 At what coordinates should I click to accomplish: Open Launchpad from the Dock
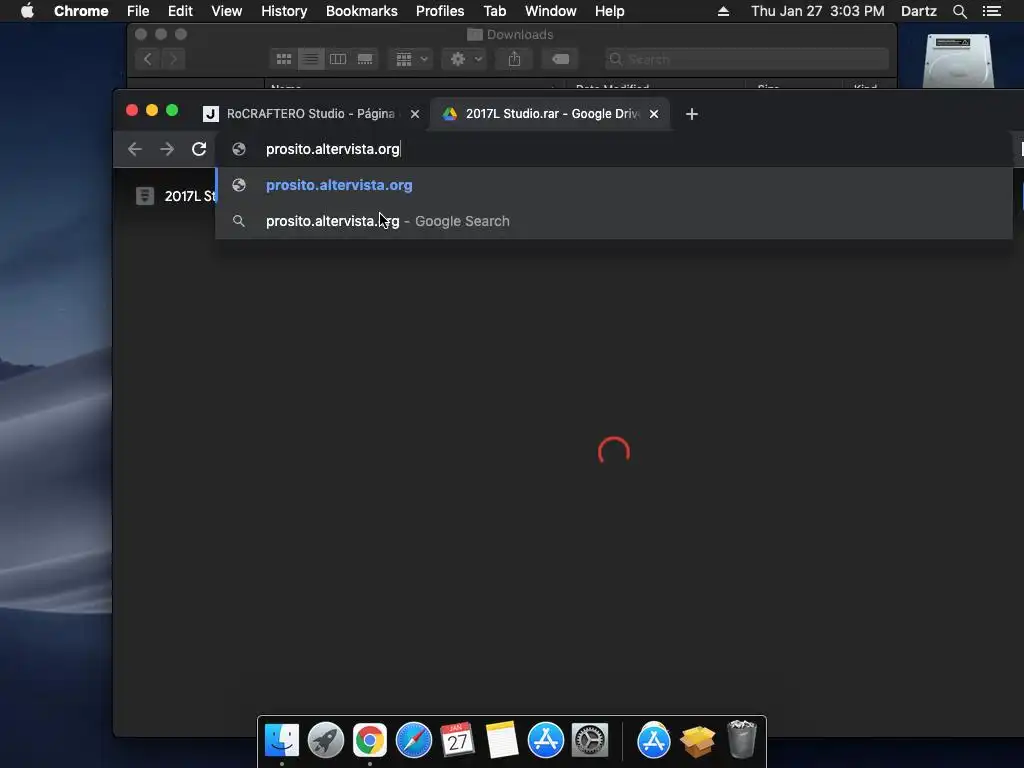(x=326, y=740)
